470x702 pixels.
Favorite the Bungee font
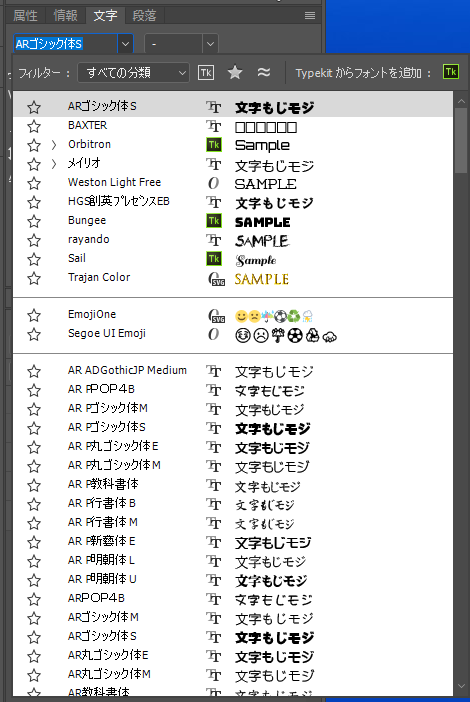coord(34,221)
